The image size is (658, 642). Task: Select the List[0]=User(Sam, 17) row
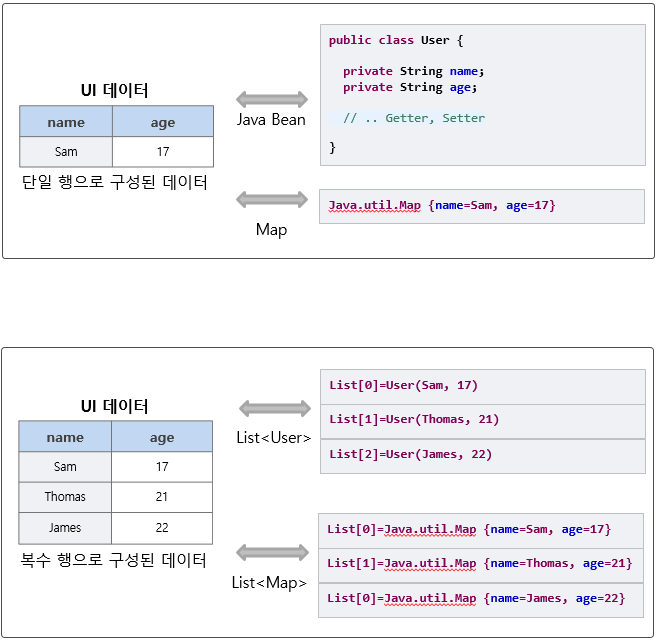(481, 386)
